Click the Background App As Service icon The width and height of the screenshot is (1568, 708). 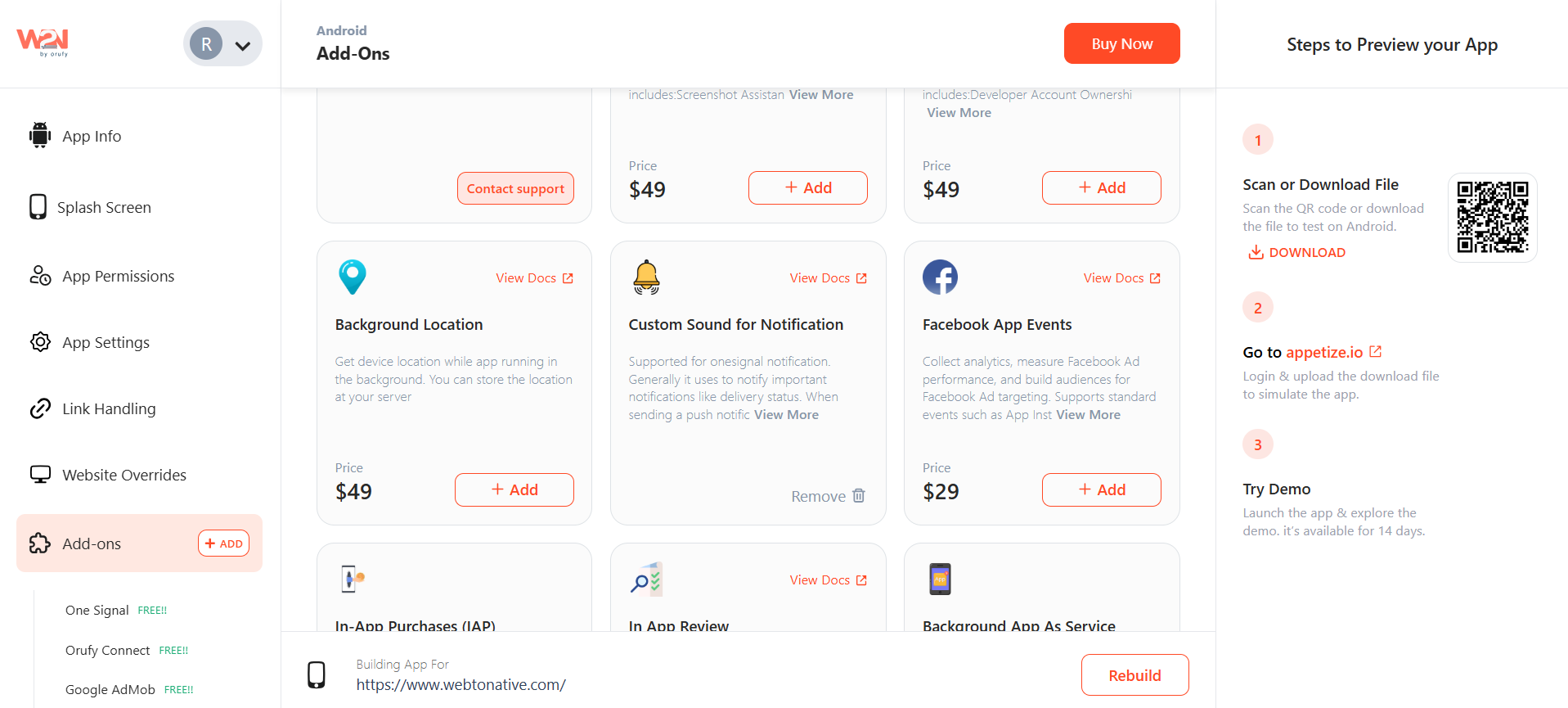[940, 579]
